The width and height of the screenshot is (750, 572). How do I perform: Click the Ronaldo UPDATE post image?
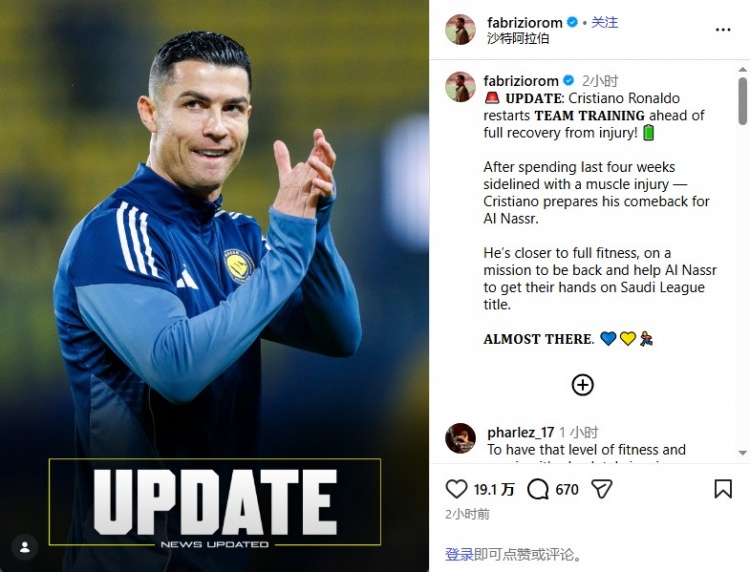point(214,286)
